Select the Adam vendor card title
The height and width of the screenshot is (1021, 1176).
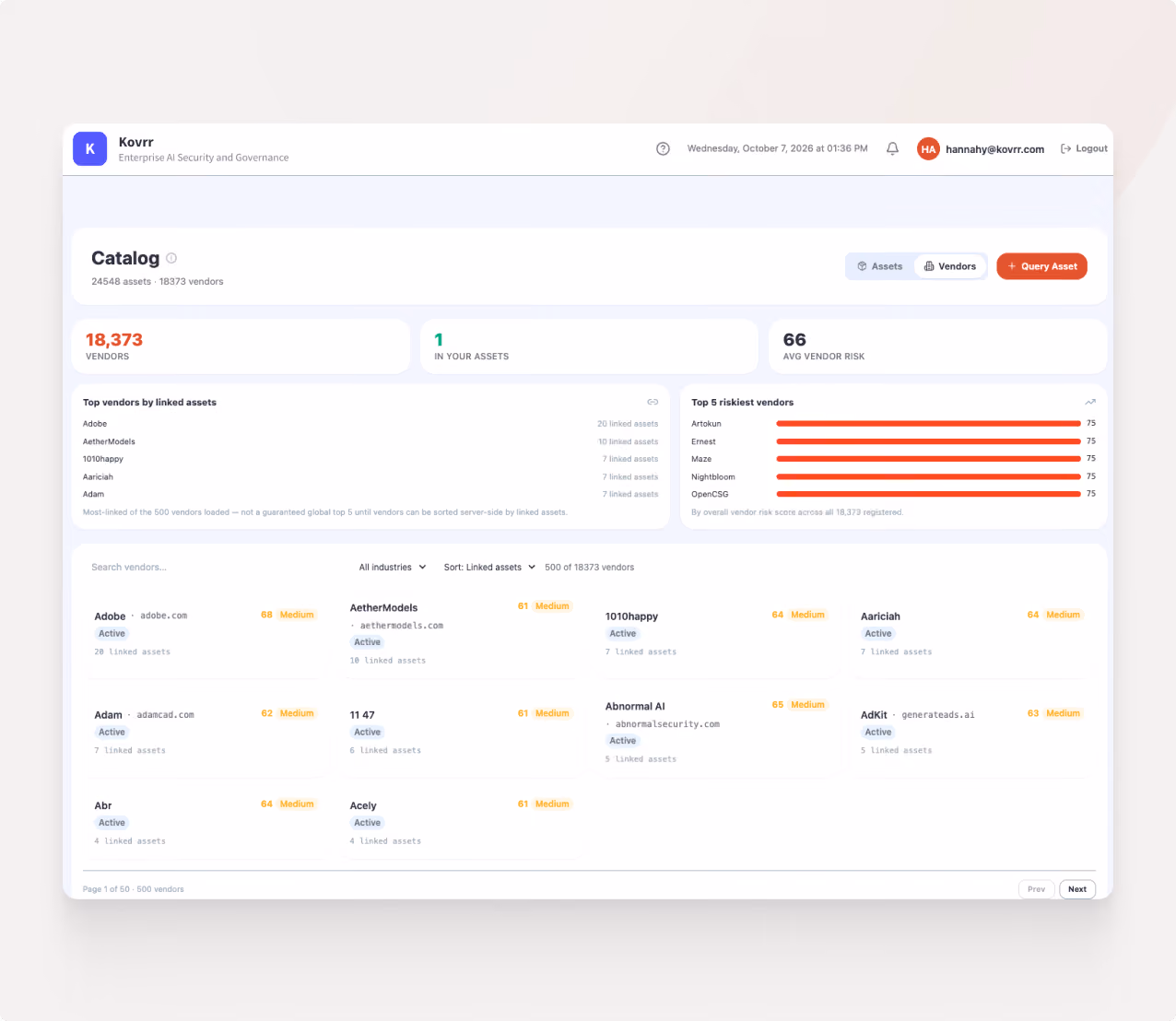108,715
